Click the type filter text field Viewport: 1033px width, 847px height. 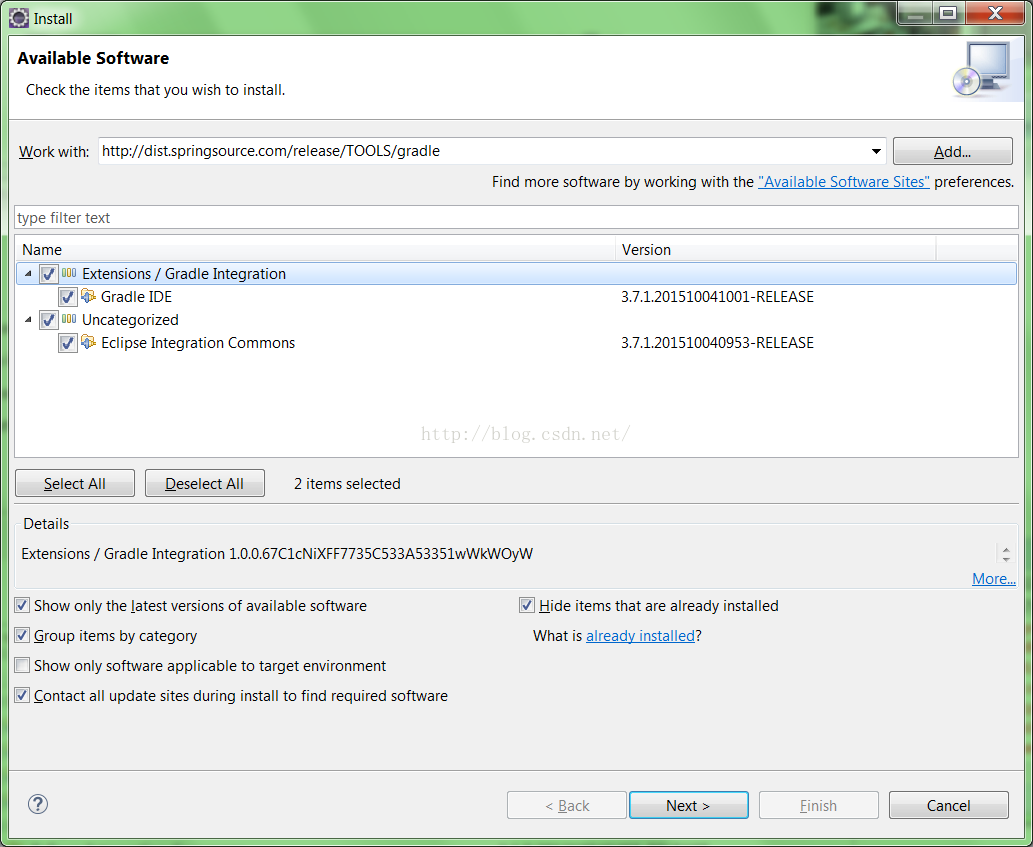(516, 217)
